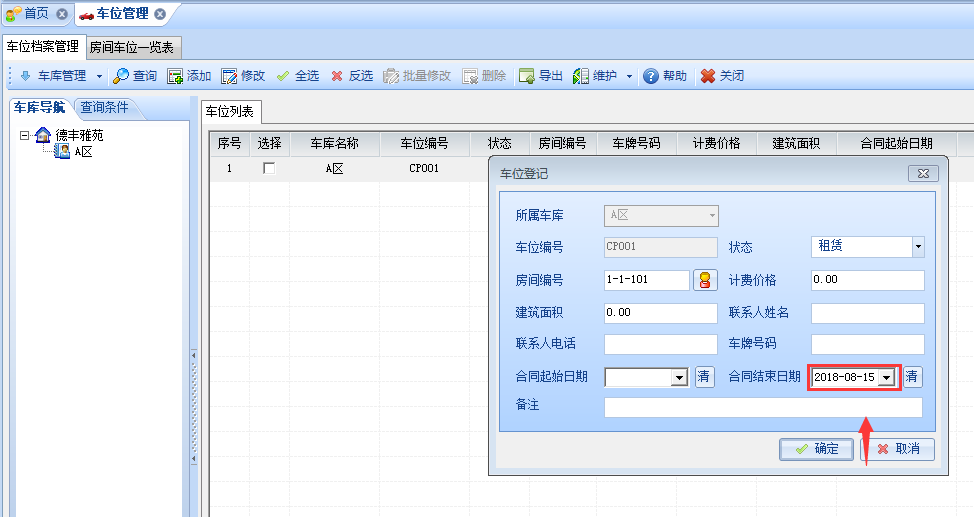Click the 联系人电话 input field
This screenshot has width=974, height=517.
(661, 344)
